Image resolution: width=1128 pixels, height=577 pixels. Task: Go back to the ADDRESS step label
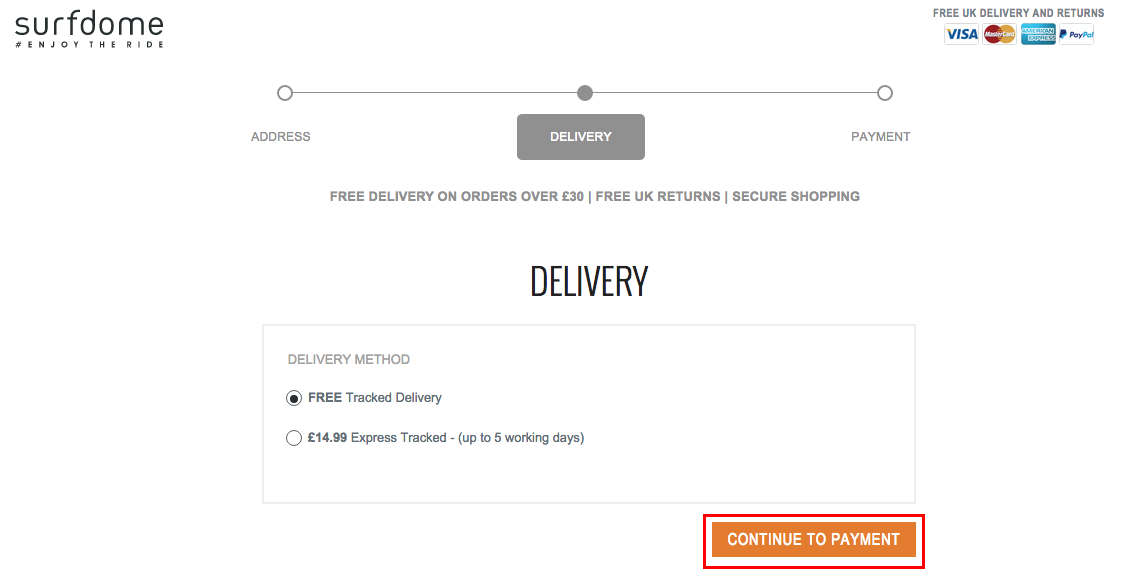(x=281, y=137)
